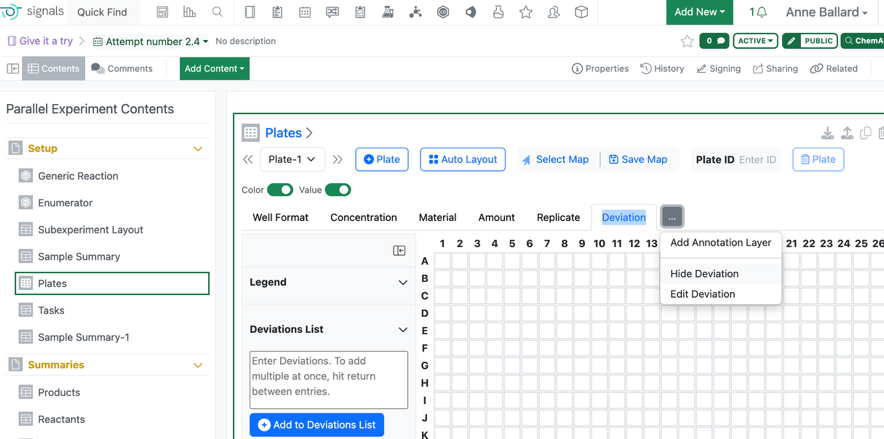Switch to the Material tab

point(437,218)
